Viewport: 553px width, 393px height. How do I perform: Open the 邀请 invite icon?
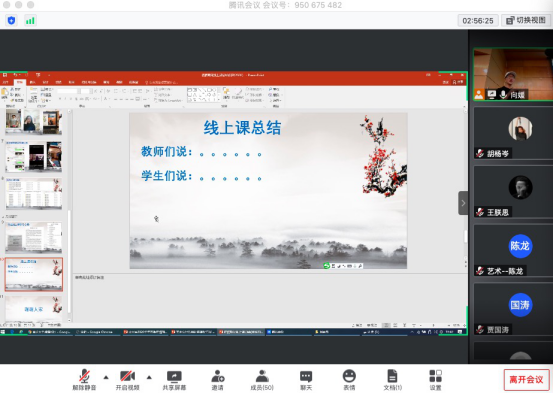pos(218,380)
